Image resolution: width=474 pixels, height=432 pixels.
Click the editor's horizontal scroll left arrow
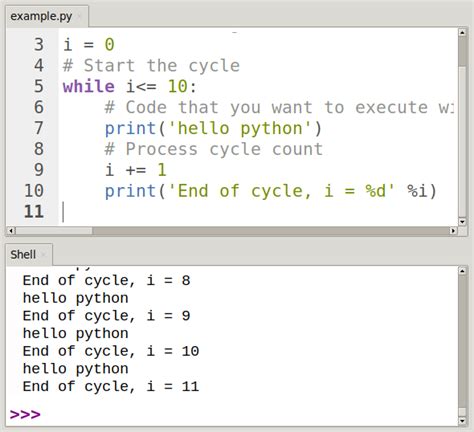pos(11,231)
